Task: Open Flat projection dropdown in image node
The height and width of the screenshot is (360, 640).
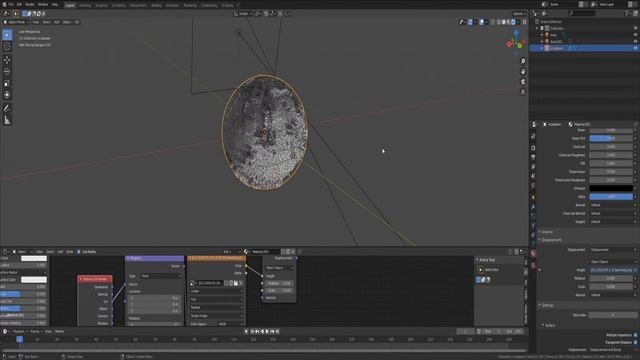Action: 216,299
